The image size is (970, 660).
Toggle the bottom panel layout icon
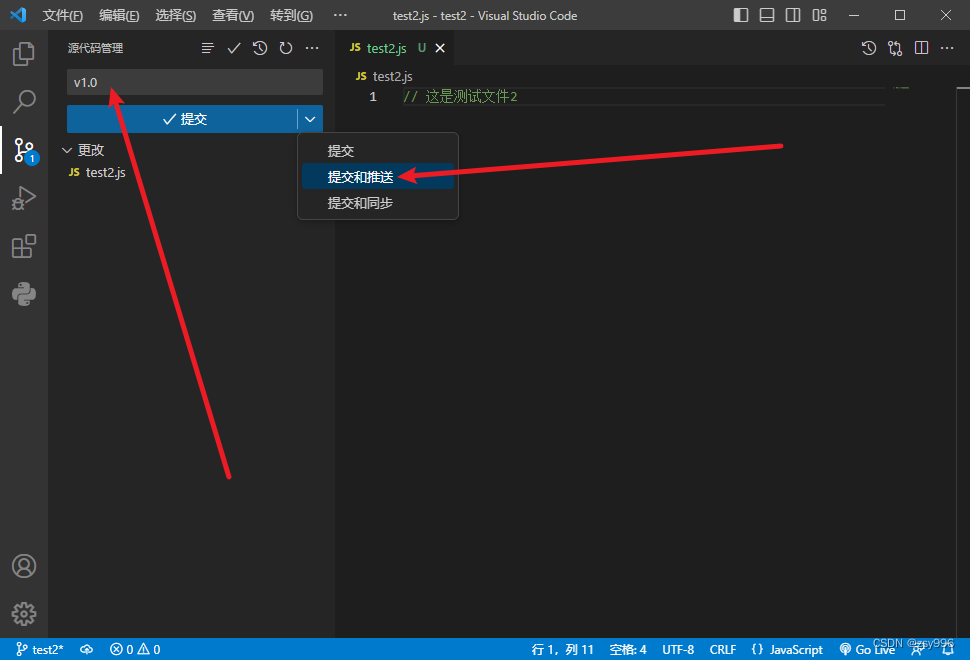pos(766,15)
